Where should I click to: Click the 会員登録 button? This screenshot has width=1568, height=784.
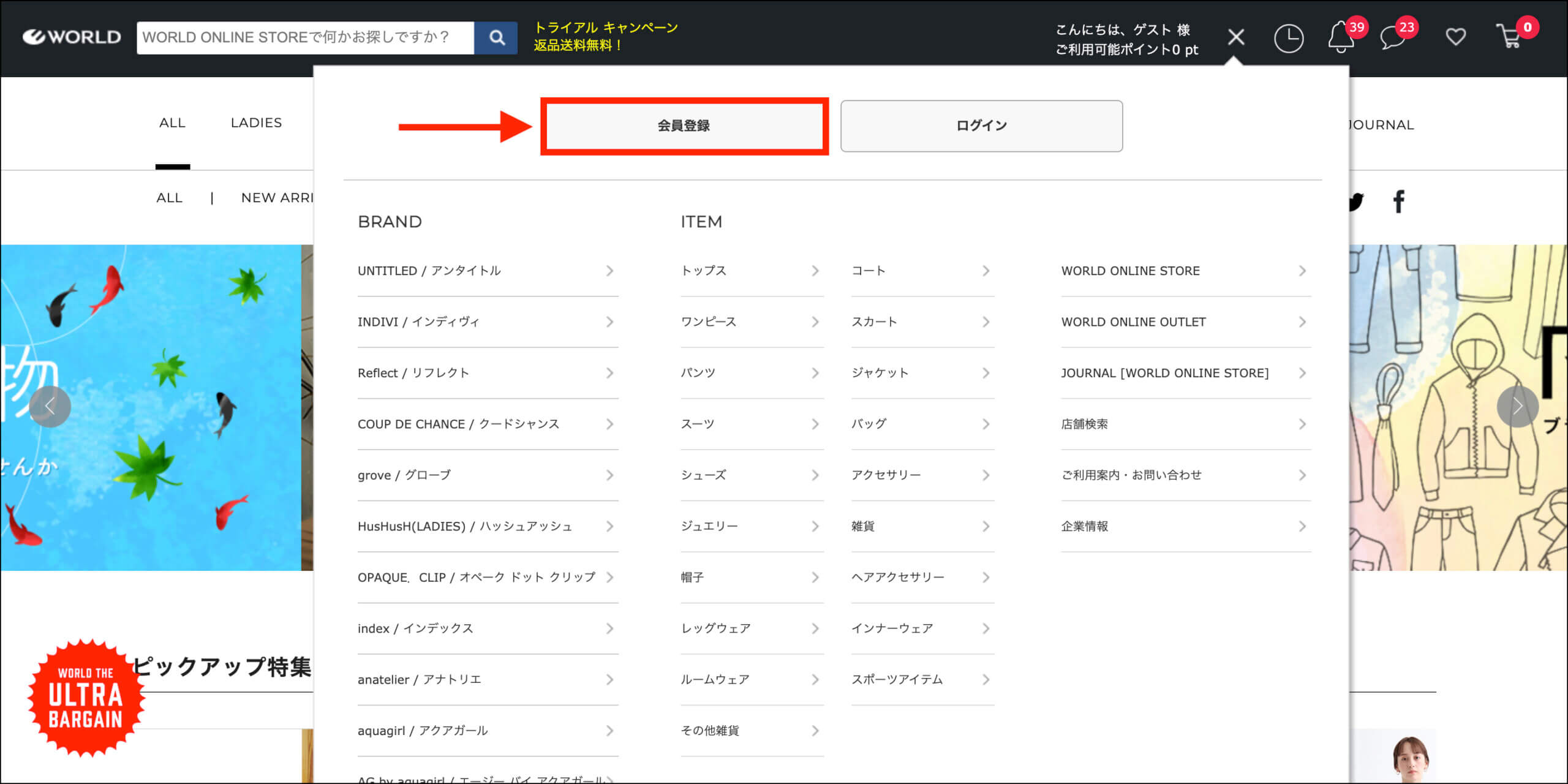click(x=684, y=126)
